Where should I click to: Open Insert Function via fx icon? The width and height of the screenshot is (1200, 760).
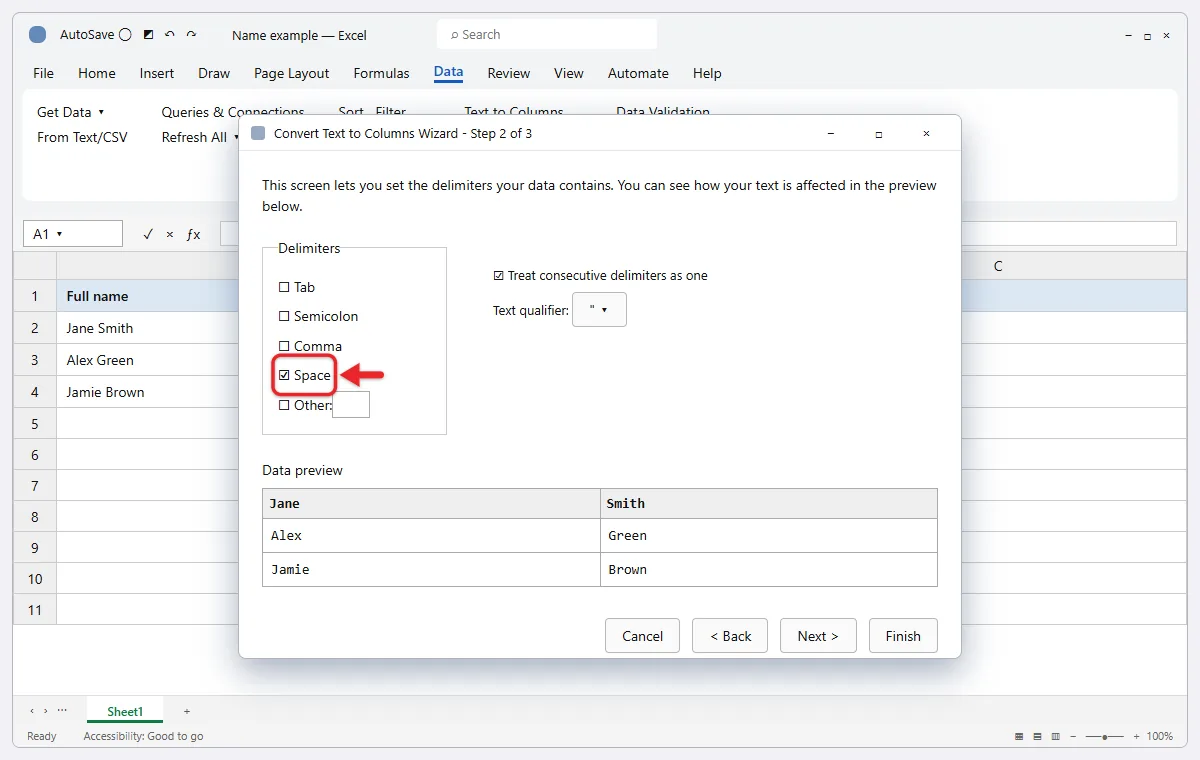point(194,234)
